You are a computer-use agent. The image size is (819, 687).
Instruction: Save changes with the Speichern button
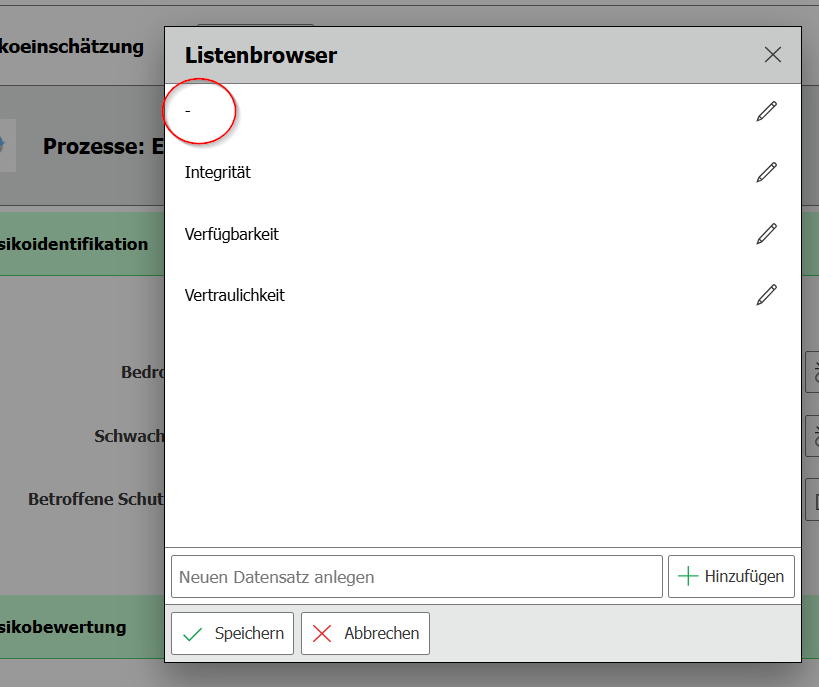232,633
